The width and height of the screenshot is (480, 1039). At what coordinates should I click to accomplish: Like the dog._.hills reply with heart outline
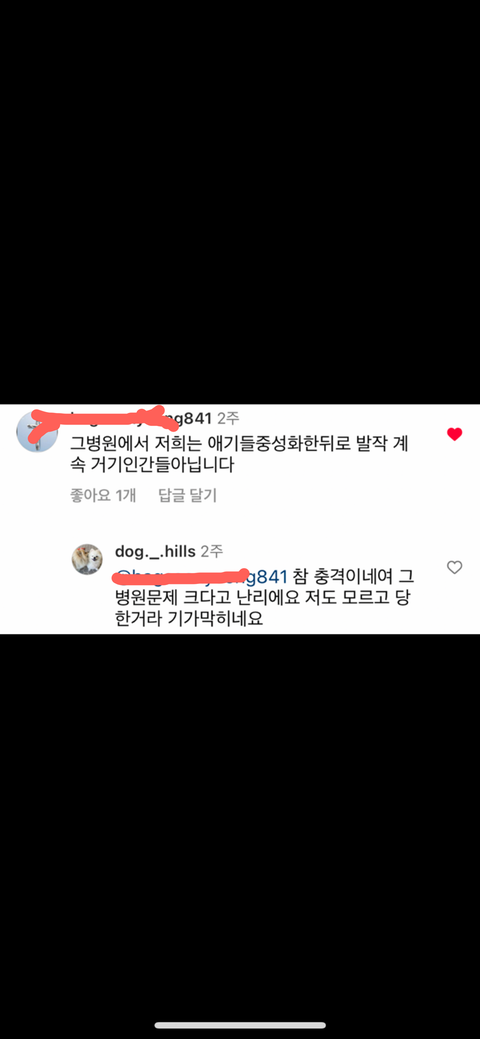[454, 567]
